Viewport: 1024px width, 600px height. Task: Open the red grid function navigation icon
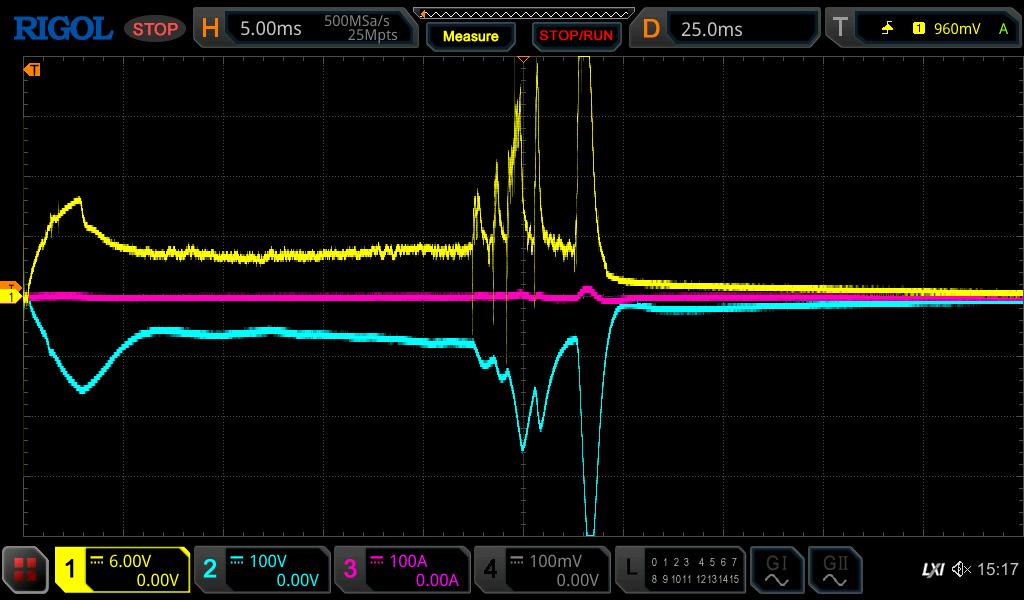coord(25,570)
